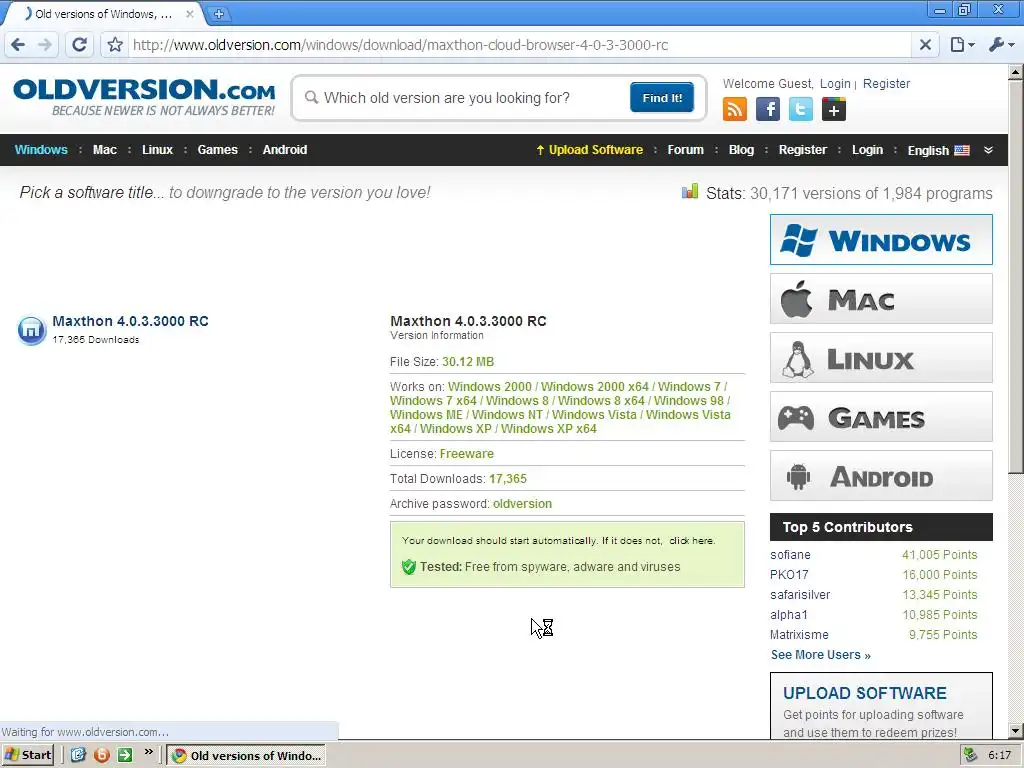The width and height of the screenshot is (1024, 768).
Task: Click the See More Users link
Action: [820, 654]
